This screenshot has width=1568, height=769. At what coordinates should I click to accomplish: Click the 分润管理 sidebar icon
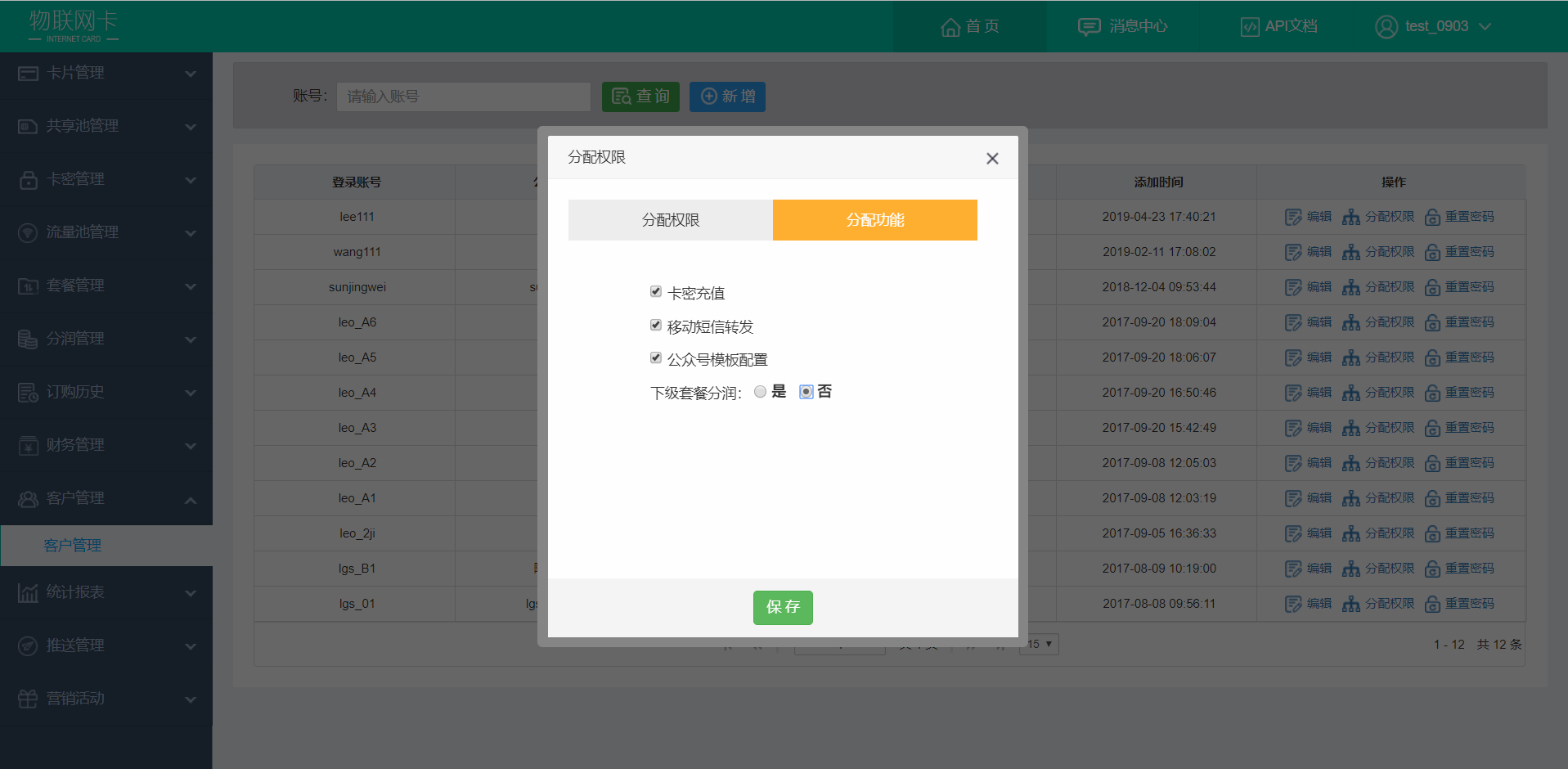coord(28,340)
